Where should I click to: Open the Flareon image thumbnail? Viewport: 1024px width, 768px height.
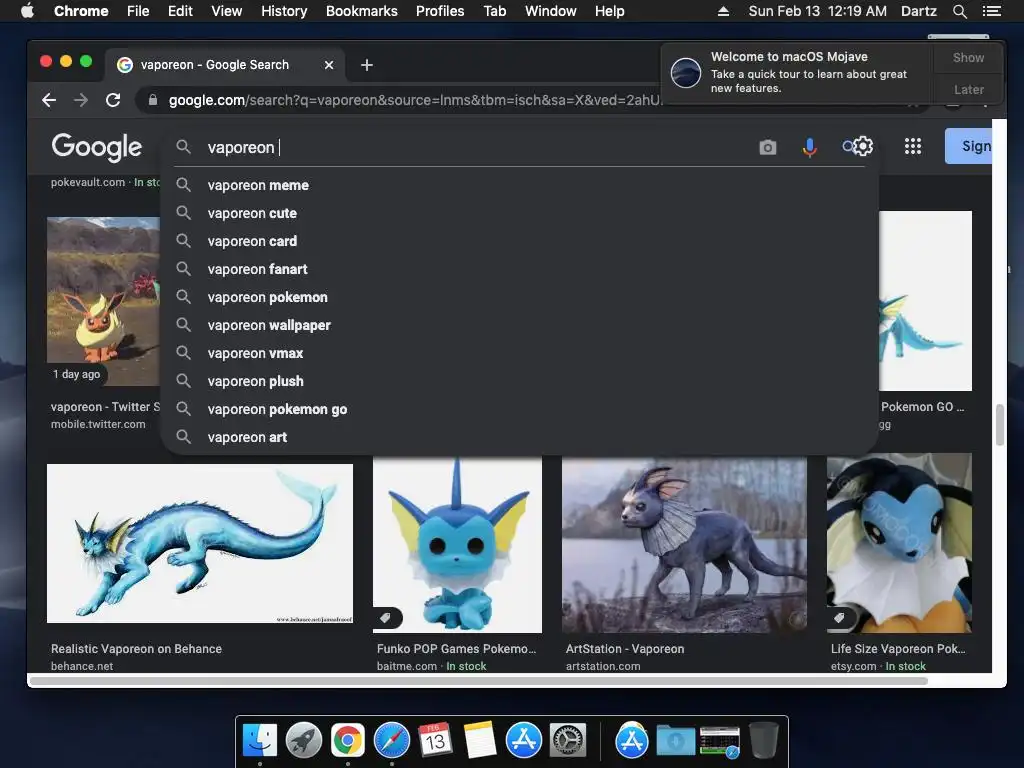(103, 301)
